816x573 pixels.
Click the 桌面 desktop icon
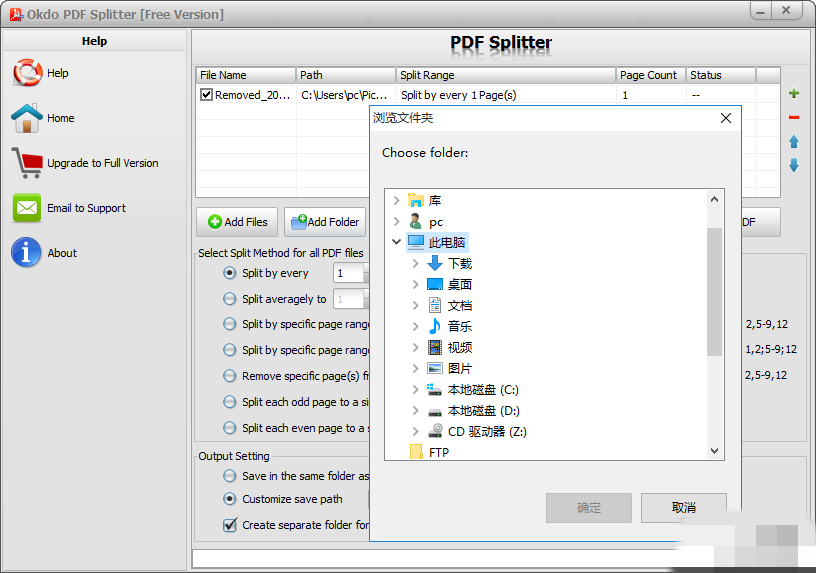(435, 284)
